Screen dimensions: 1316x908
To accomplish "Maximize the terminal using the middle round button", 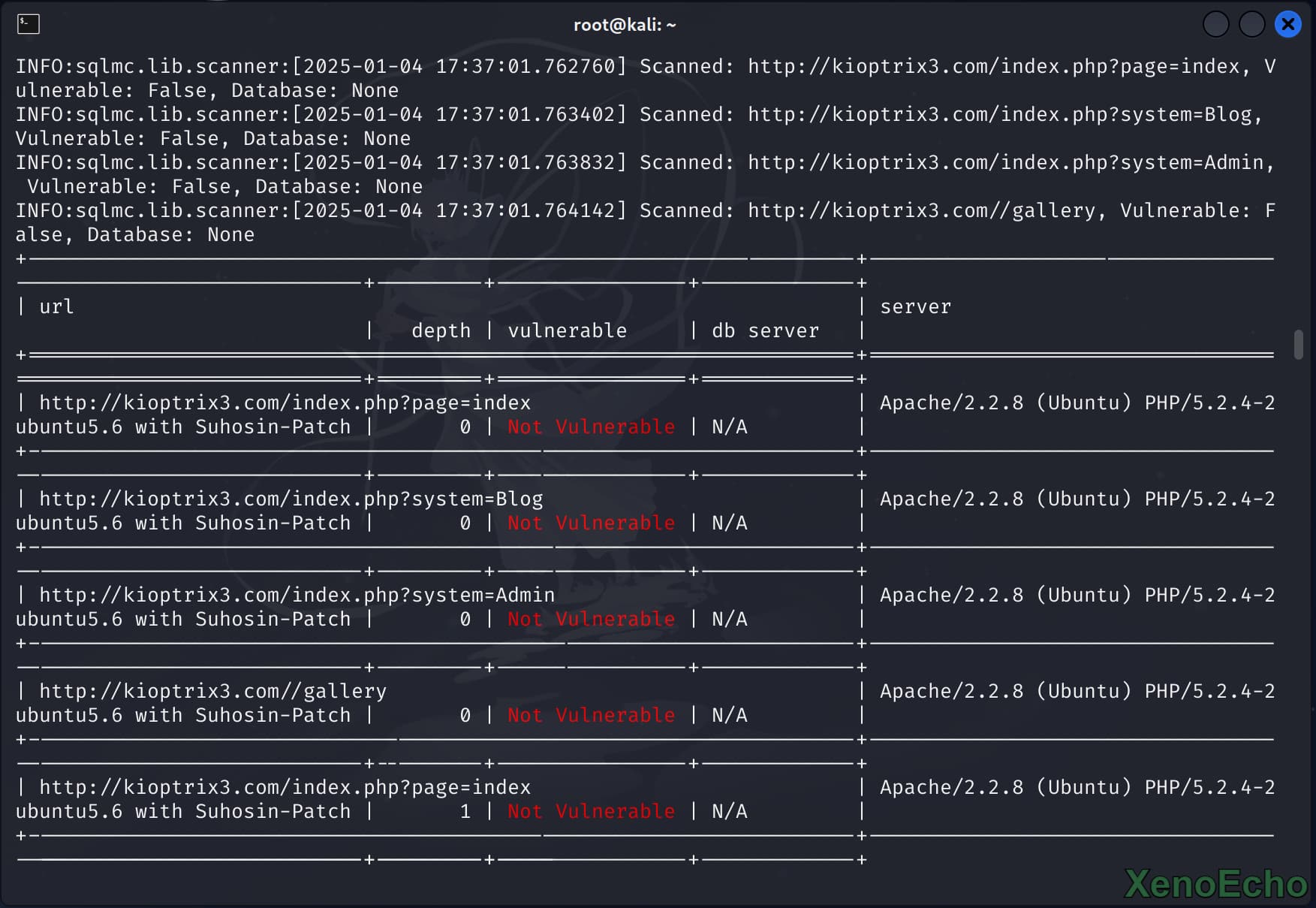I will click(x=1251, y=25).
